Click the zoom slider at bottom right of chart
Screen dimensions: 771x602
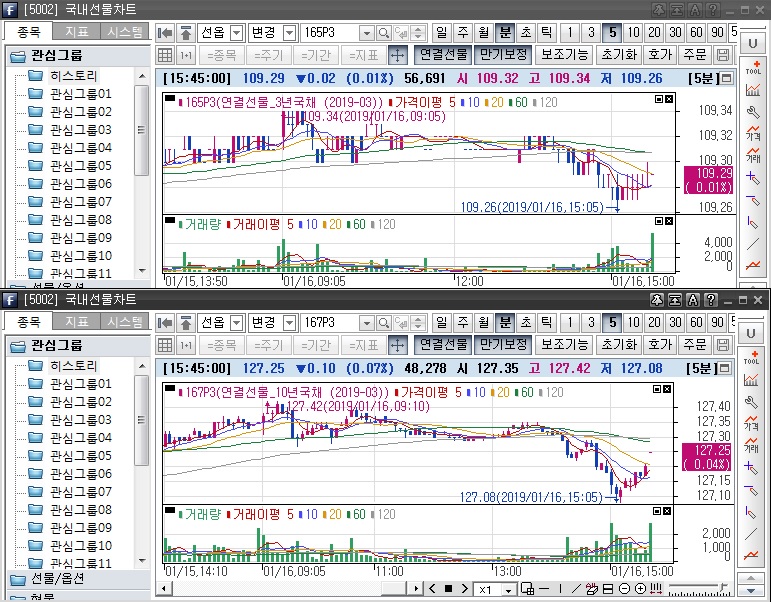[x=698, y=588]
